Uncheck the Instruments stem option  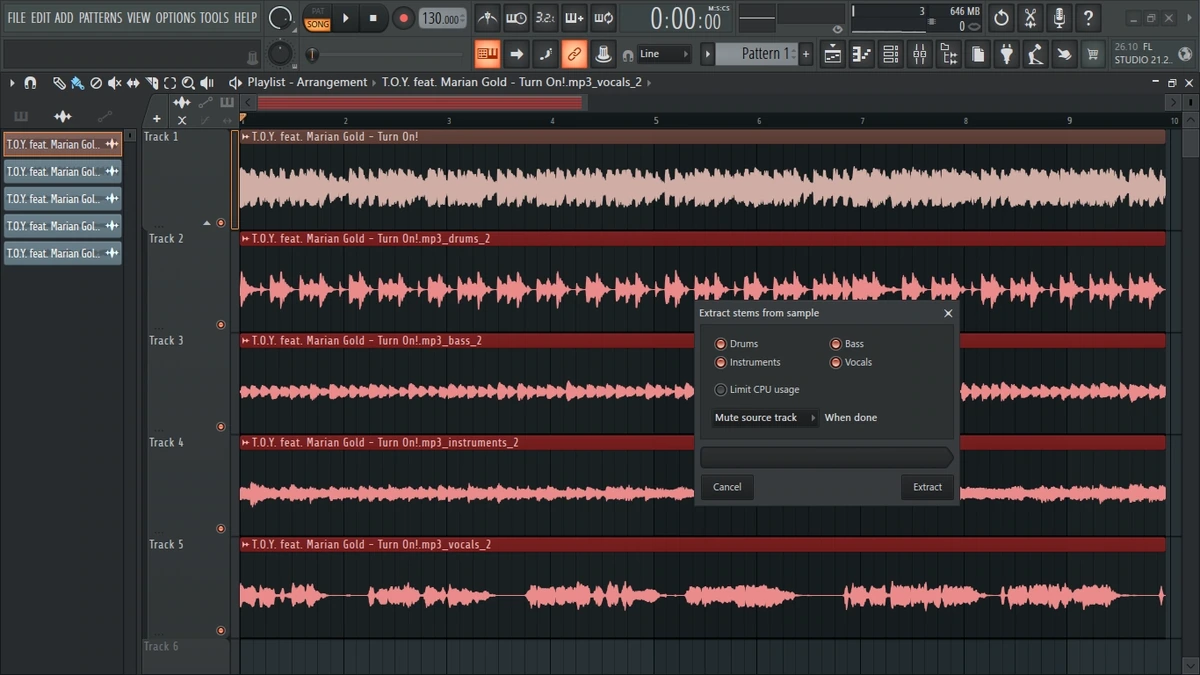coord(720,363)
